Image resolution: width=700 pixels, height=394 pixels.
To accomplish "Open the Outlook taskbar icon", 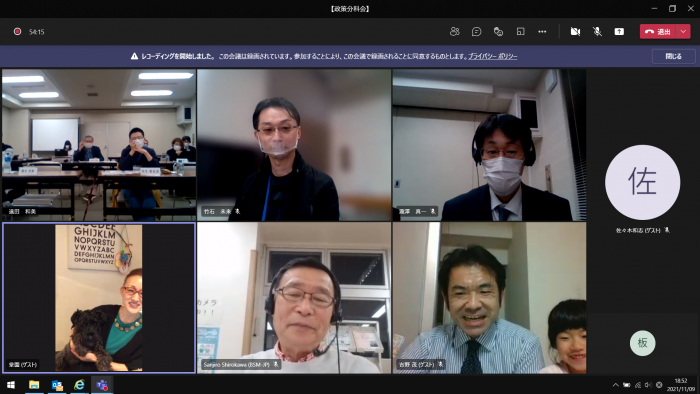I will point(57,385).
